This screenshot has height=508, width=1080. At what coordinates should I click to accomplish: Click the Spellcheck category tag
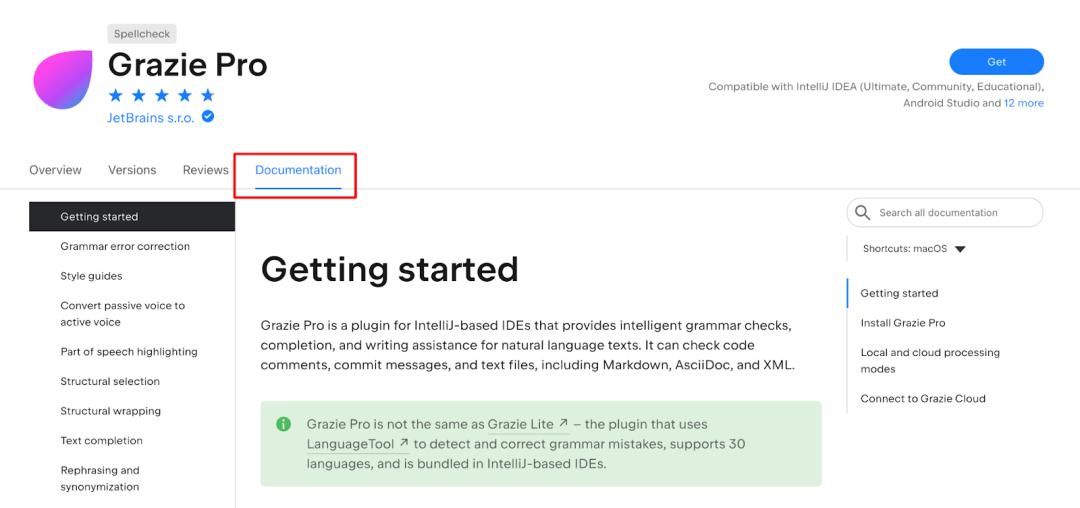pos(143,34)
